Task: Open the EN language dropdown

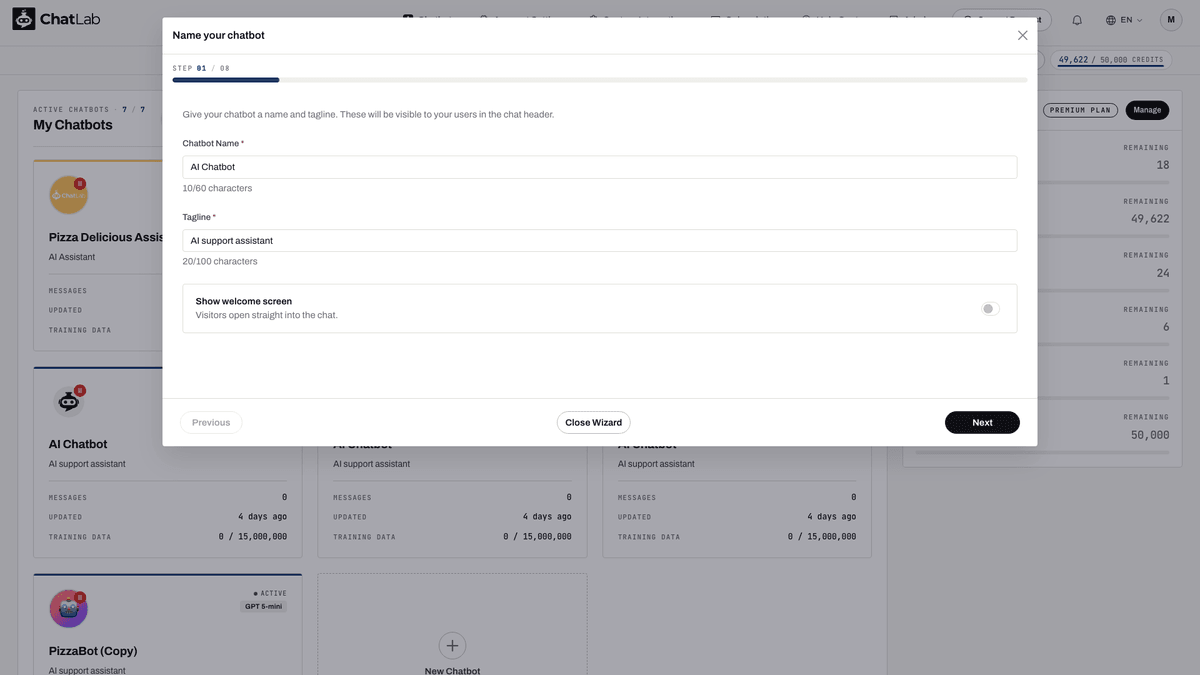Action: tap(1124, 20)
